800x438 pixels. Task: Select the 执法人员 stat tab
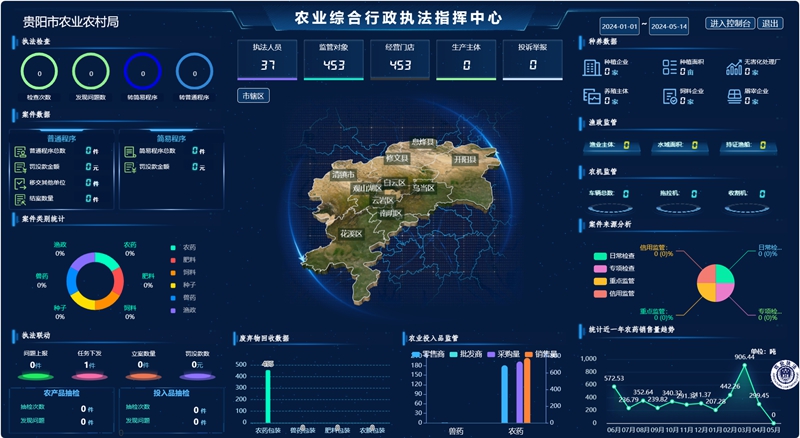(x=267, y=58)
